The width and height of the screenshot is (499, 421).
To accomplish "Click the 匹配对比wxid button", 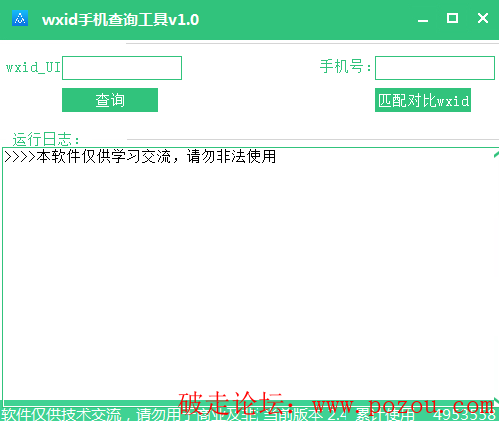I will tap(423, 100).
